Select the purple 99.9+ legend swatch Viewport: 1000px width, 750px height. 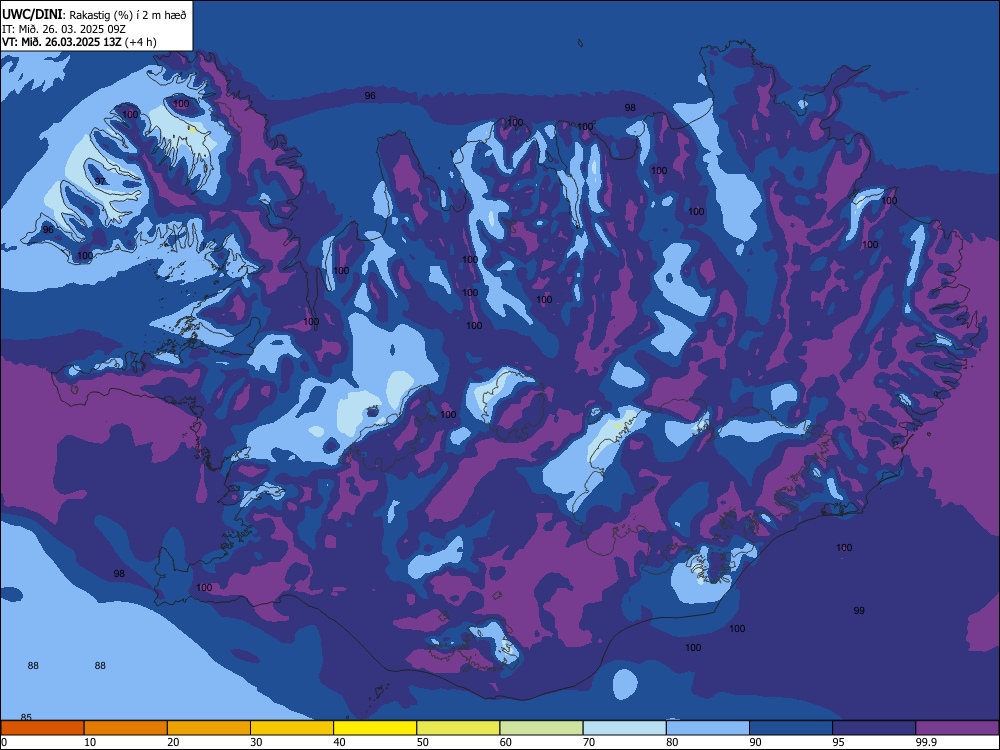[957, 728]
